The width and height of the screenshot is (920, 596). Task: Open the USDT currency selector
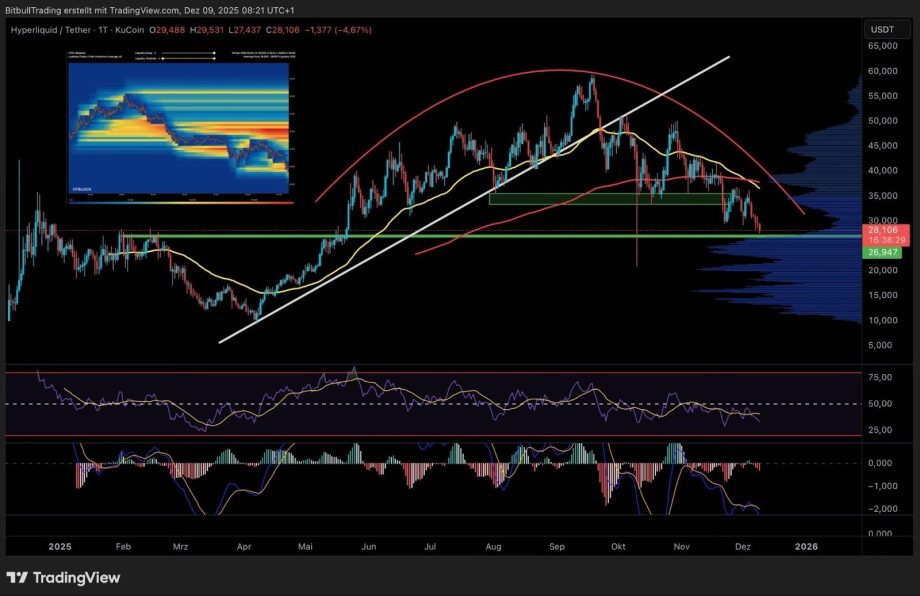(x=881, y=30)
